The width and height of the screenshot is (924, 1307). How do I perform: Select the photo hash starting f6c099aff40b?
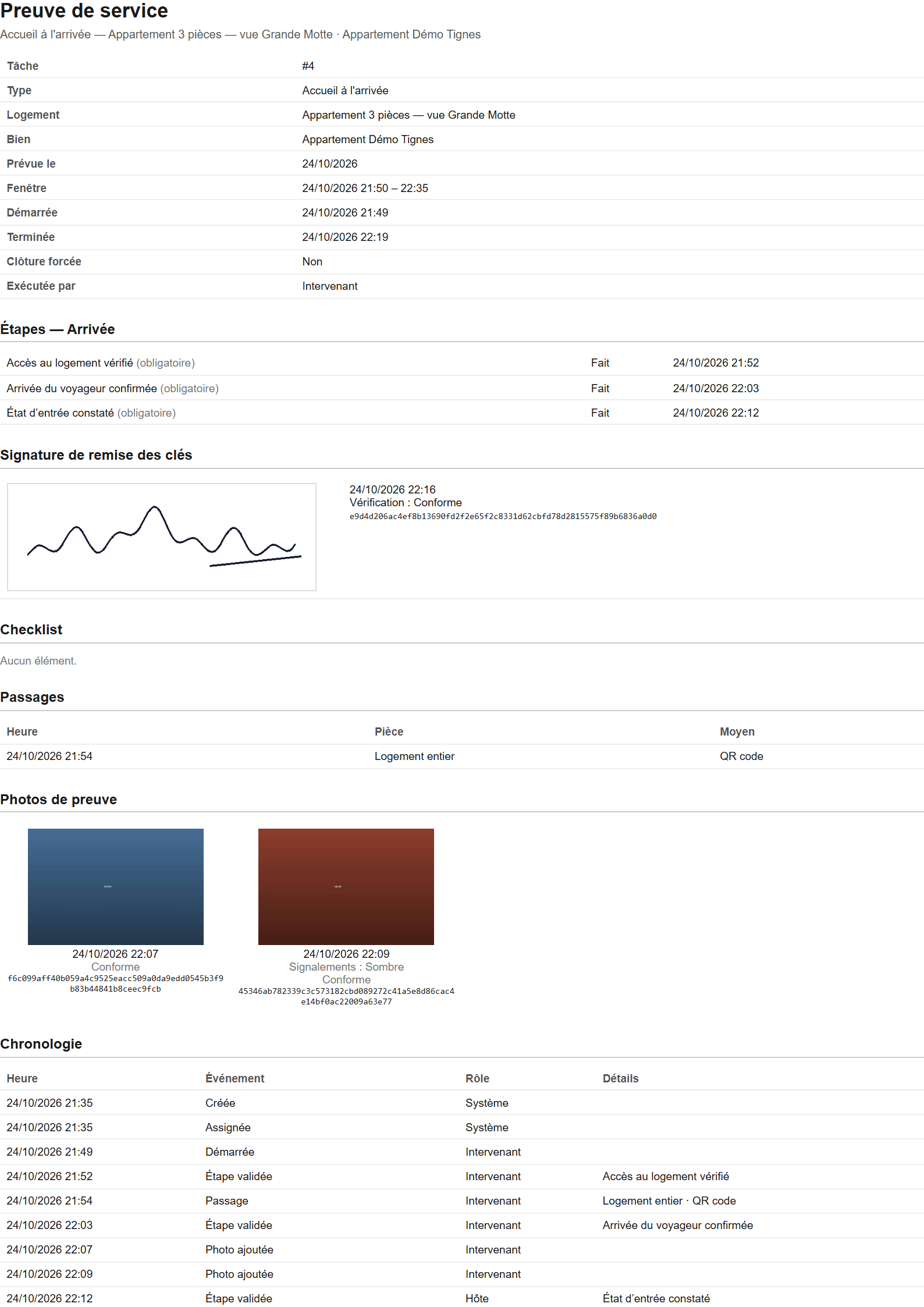pos(115,983)
